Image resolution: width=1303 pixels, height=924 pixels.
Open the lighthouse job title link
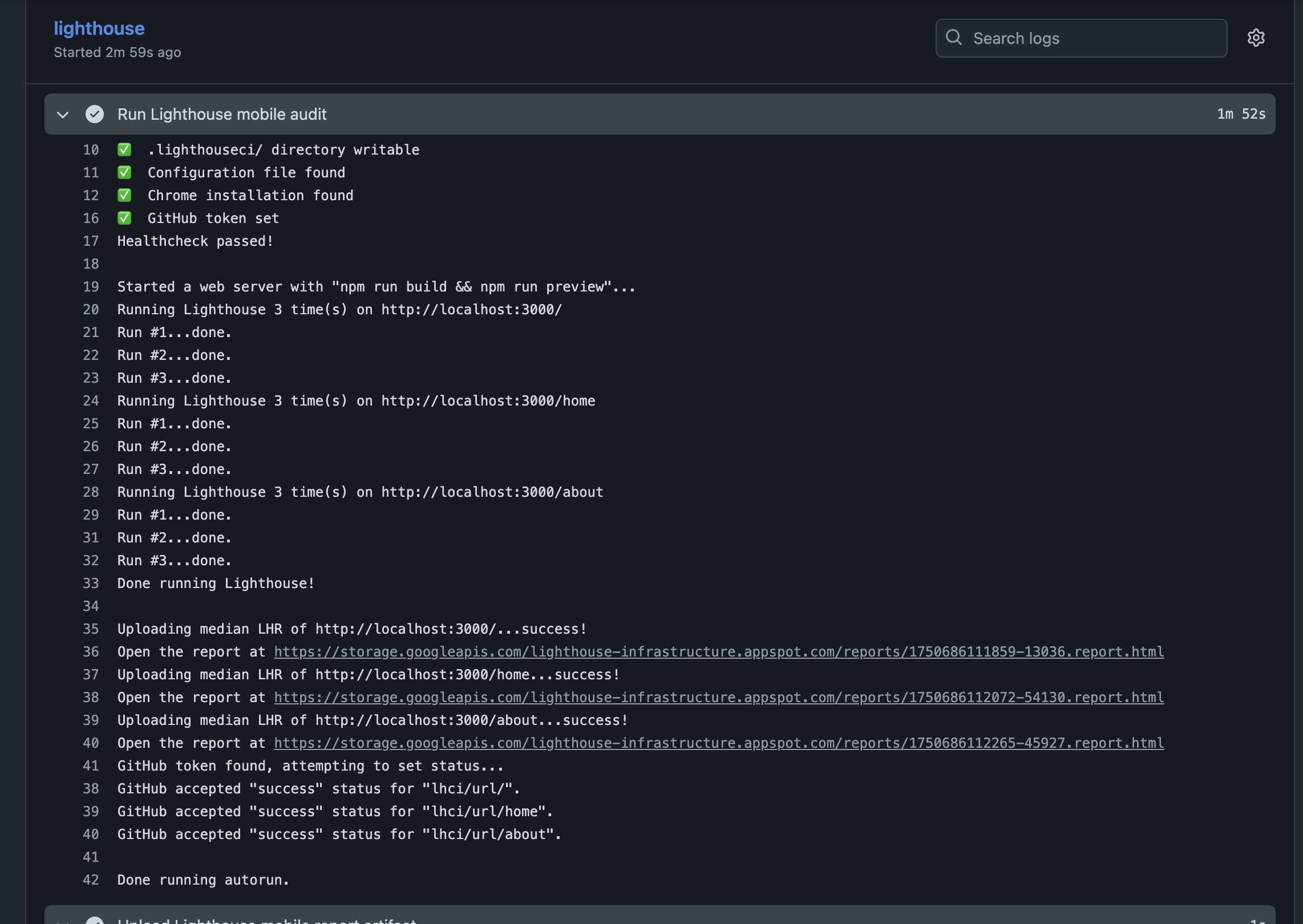point(99,28)
